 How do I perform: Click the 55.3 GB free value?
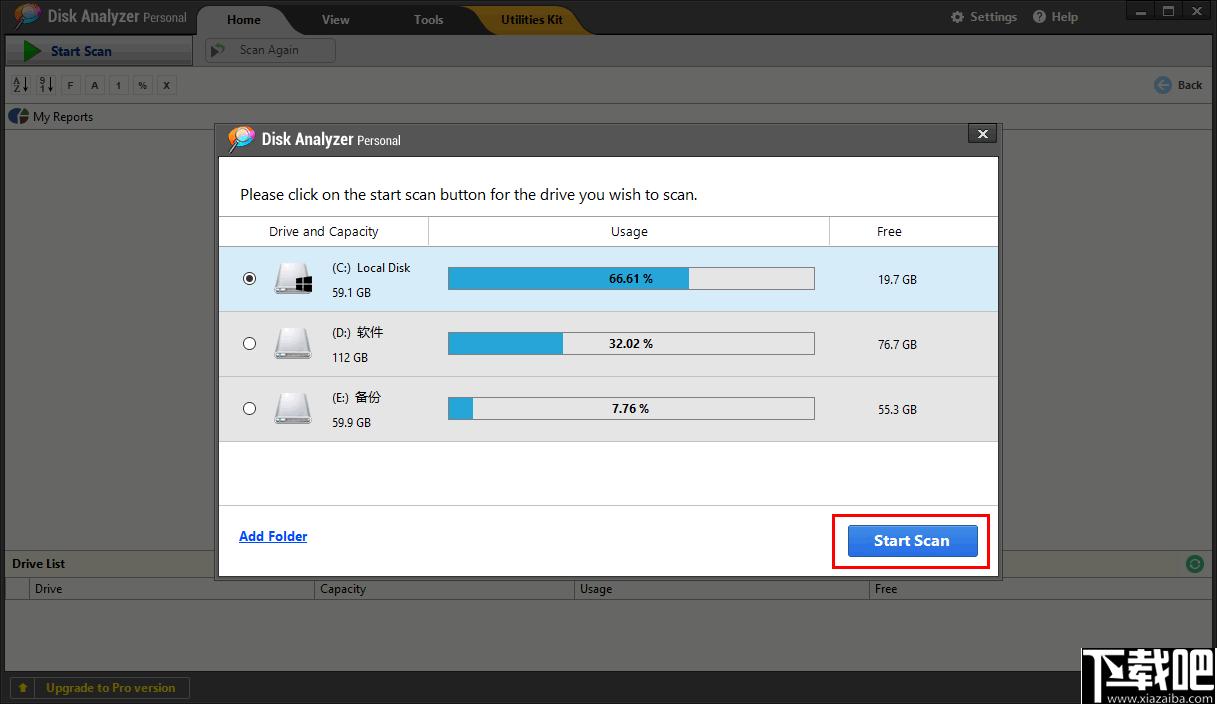click(897, 410)
